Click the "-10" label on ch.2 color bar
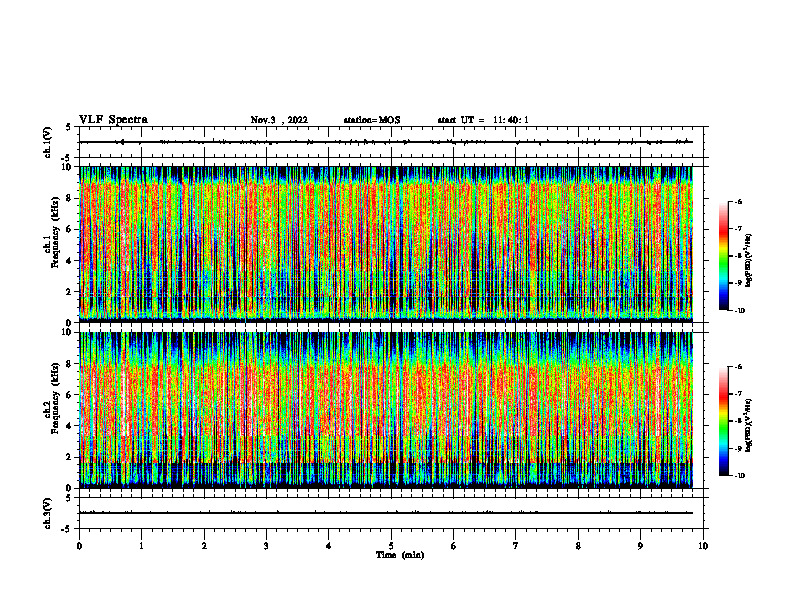The width and height of the screenshot is (792, 612). (738, 476)
